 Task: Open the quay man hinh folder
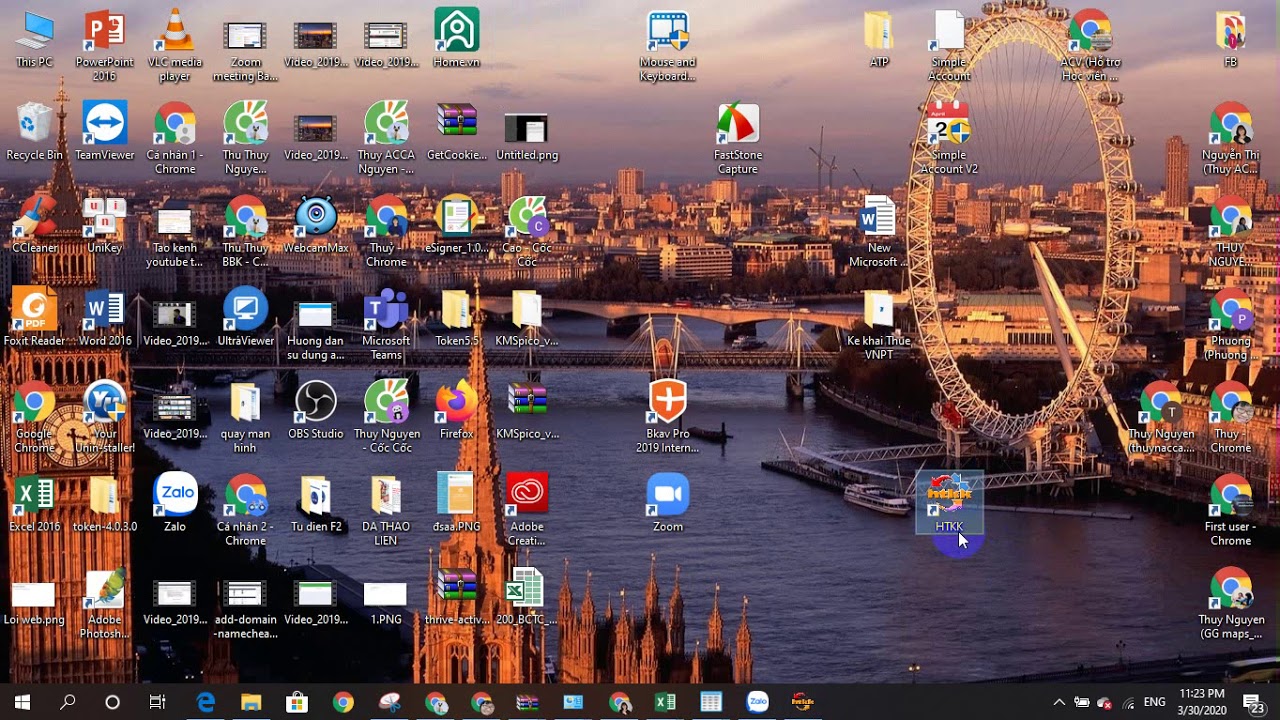coord(245,417)
